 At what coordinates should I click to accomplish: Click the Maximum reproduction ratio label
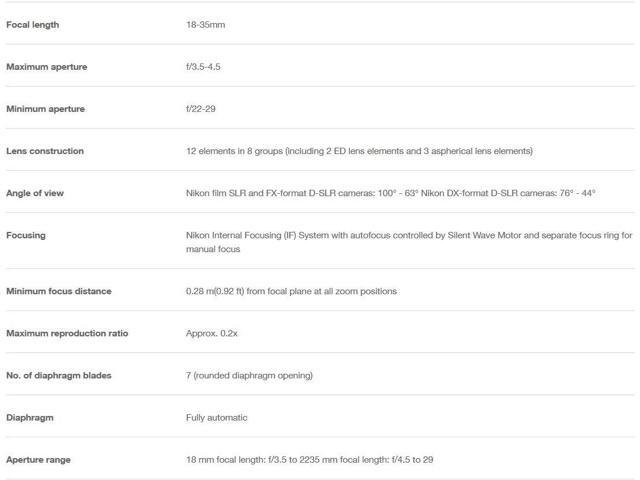point(67,333)
